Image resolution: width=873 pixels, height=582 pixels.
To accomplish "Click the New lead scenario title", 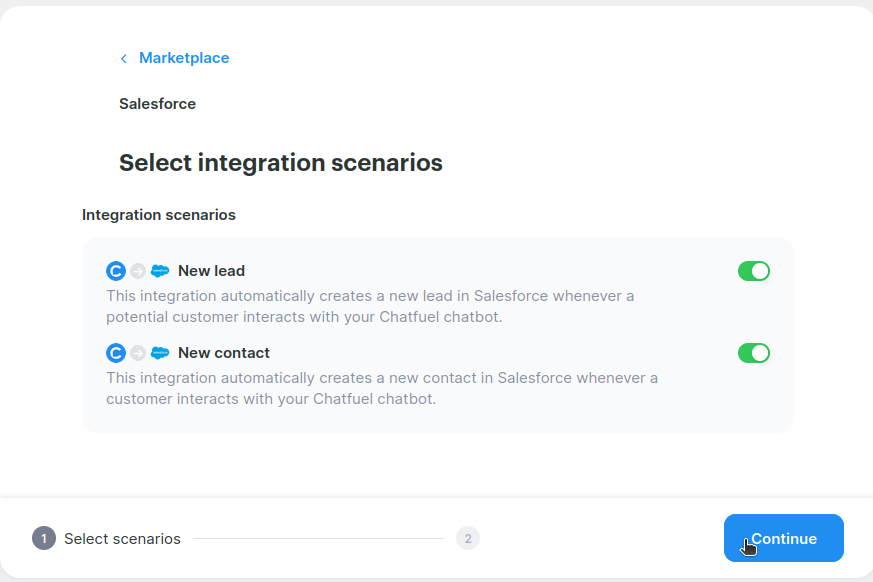I will click(212, 271).
